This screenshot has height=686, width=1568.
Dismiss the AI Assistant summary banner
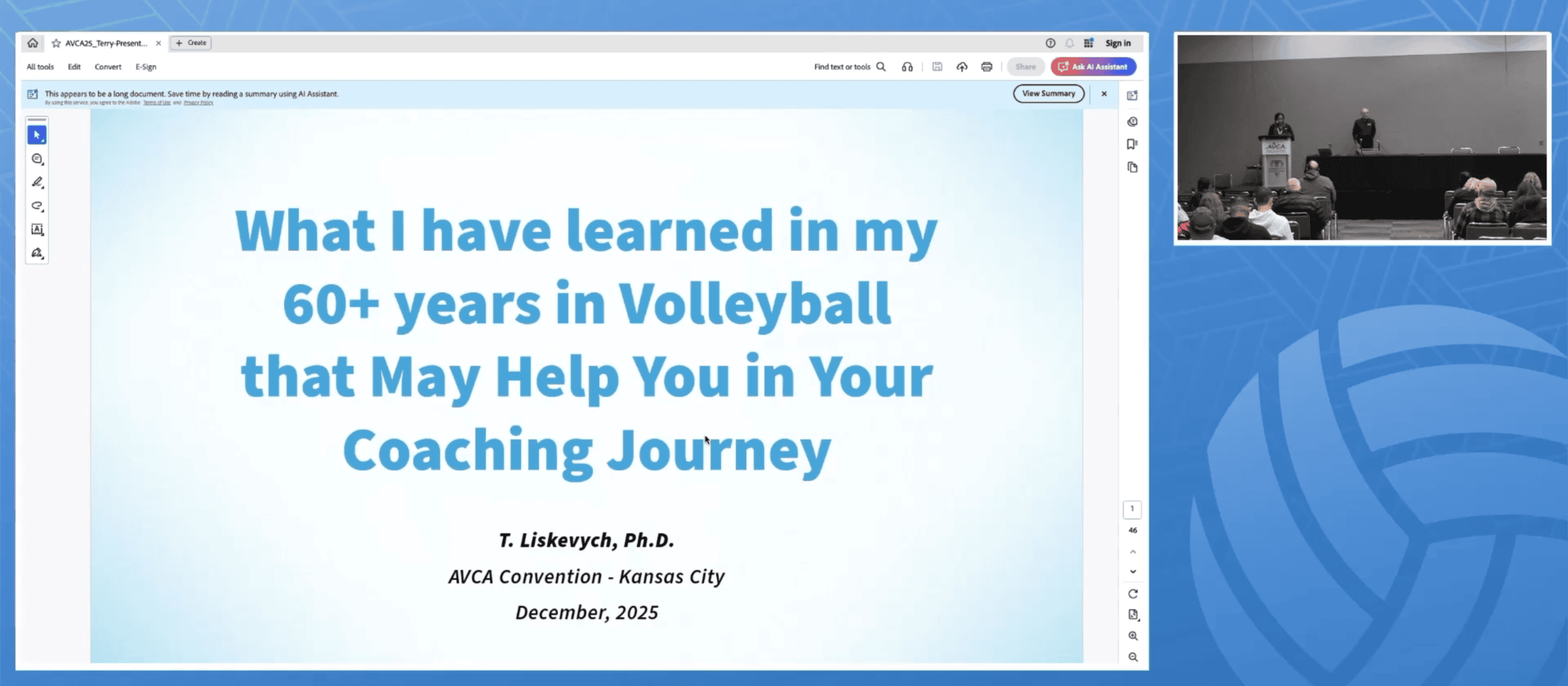pyautogui.click(x=1104, y=93)
